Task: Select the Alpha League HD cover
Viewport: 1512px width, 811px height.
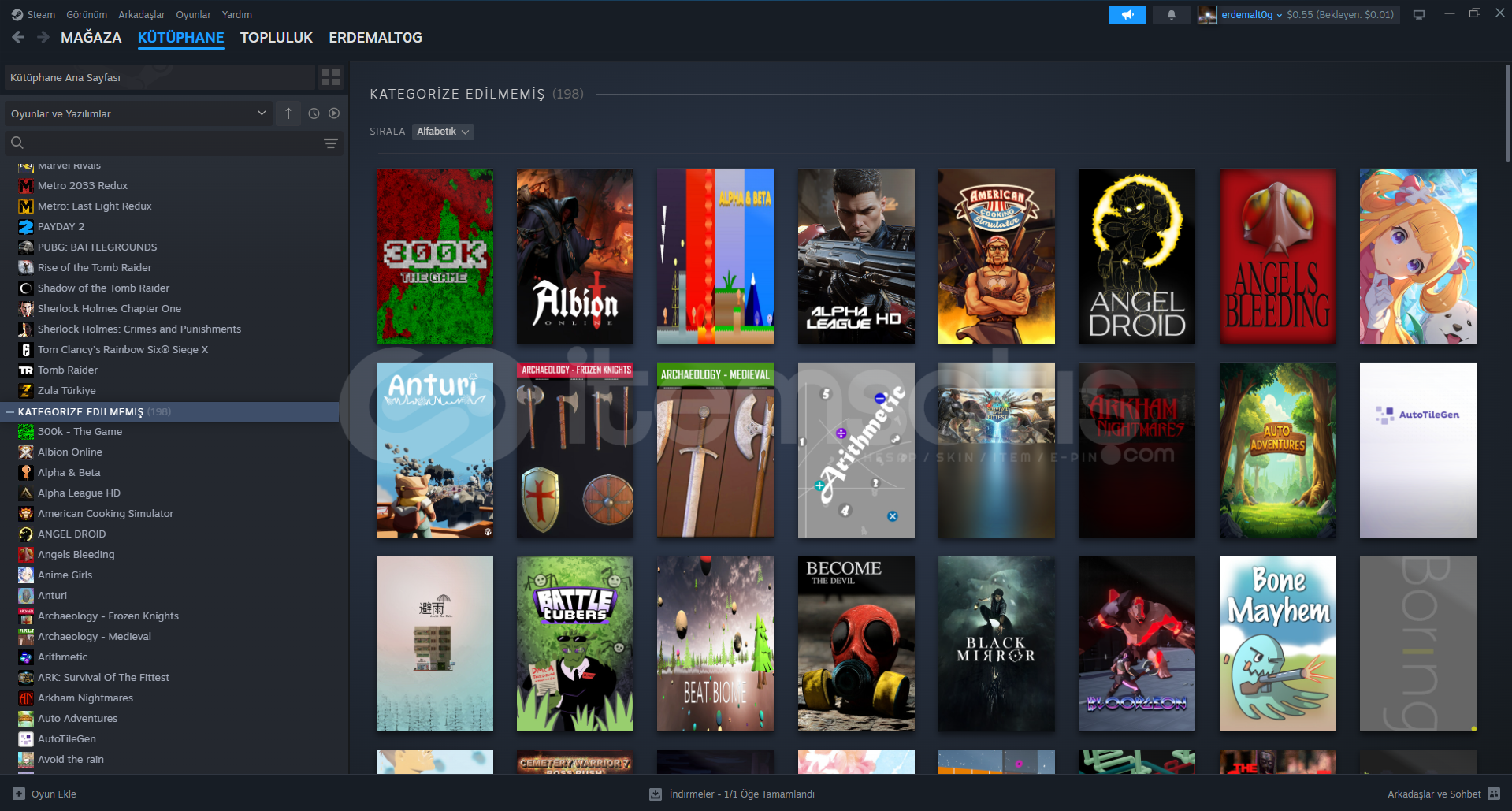Action: click(856, 256)
